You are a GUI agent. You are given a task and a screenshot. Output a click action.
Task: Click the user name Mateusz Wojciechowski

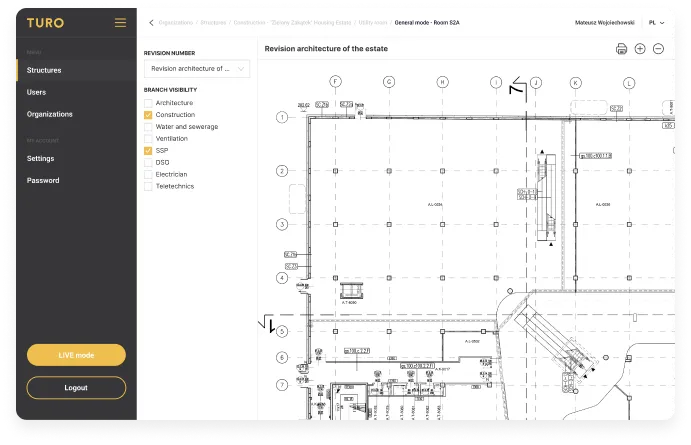605,22
